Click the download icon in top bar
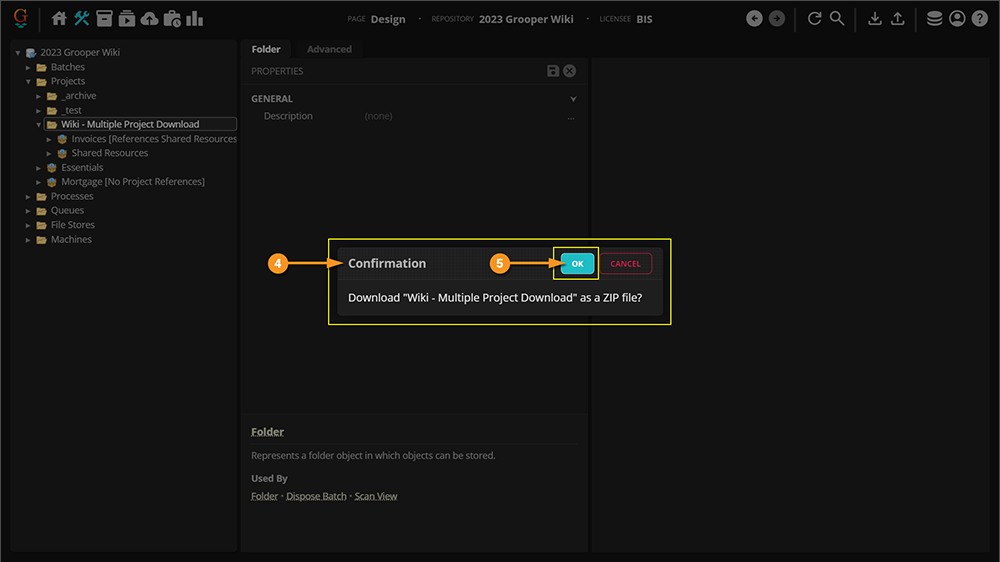 pos(875,18)
